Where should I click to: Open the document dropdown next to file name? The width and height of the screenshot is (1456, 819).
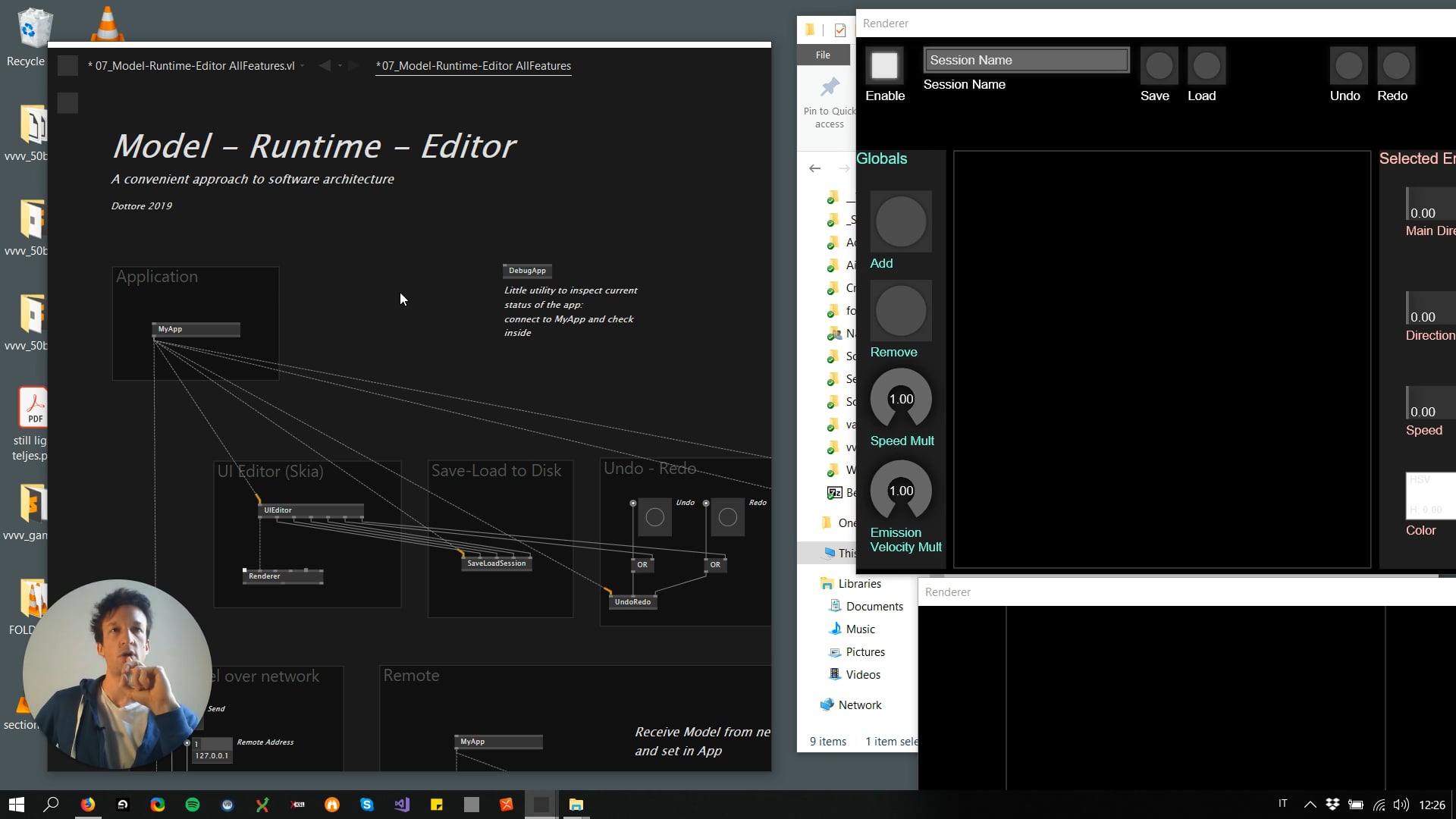click(303, 66)
